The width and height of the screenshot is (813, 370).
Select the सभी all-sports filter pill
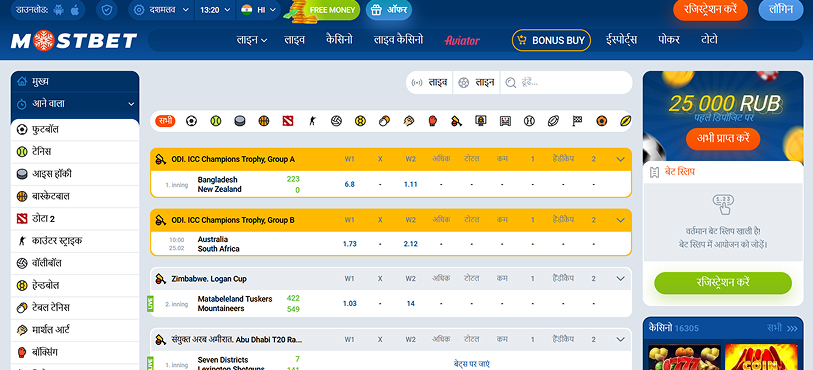[x=165, y=121]
